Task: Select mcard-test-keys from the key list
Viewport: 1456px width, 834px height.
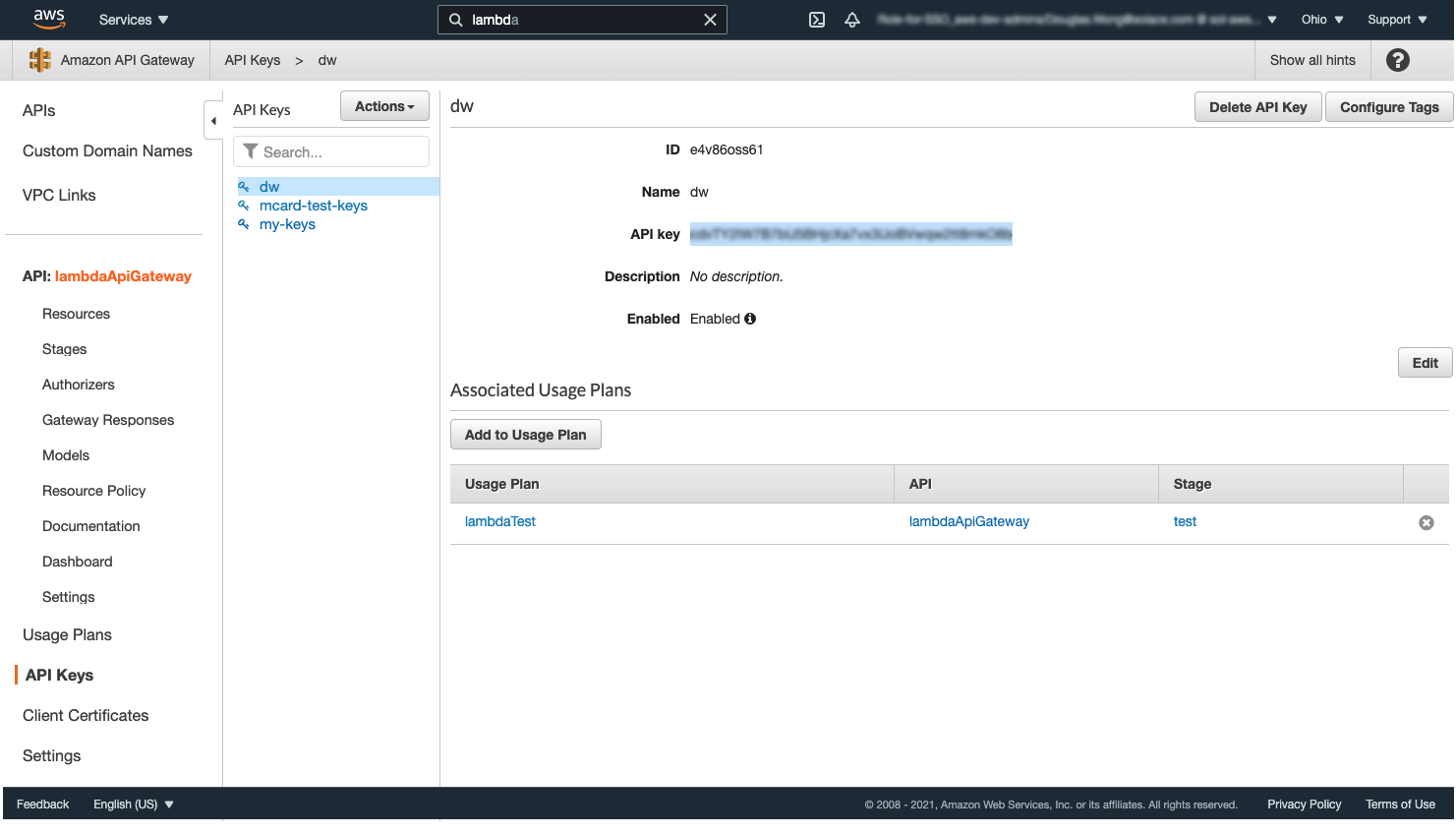Action: click(x=313, y=206)
